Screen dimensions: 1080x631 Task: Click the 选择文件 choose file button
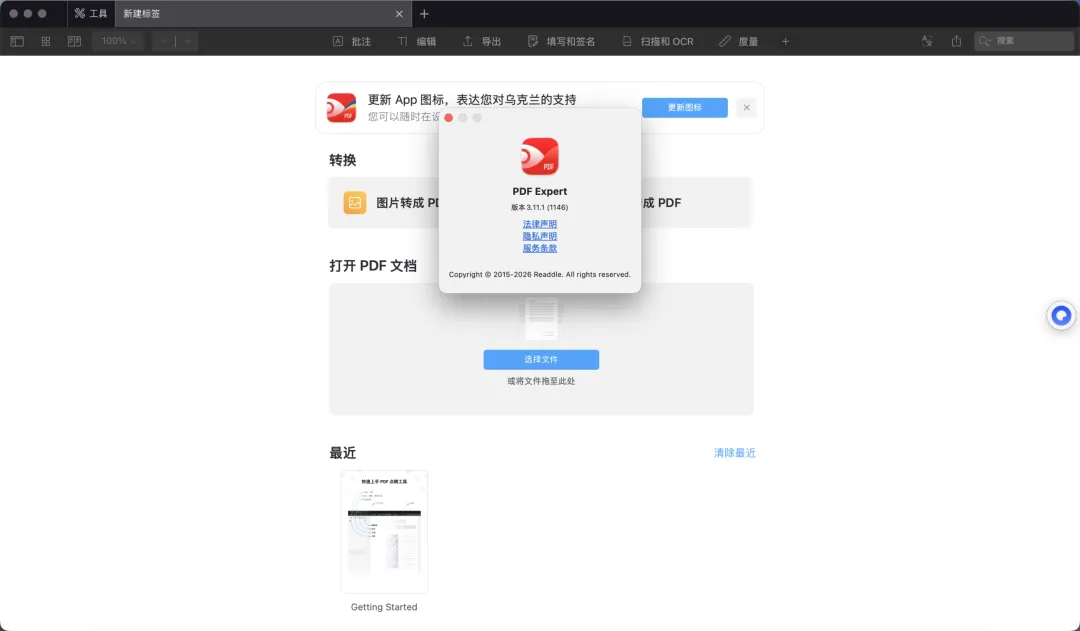[x=541, y=360]
